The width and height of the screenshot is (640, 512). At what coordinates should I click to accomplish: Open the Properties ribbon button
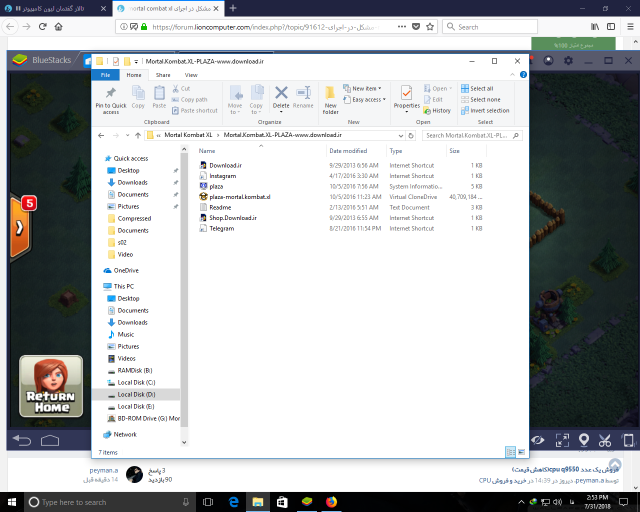[407, 98]
